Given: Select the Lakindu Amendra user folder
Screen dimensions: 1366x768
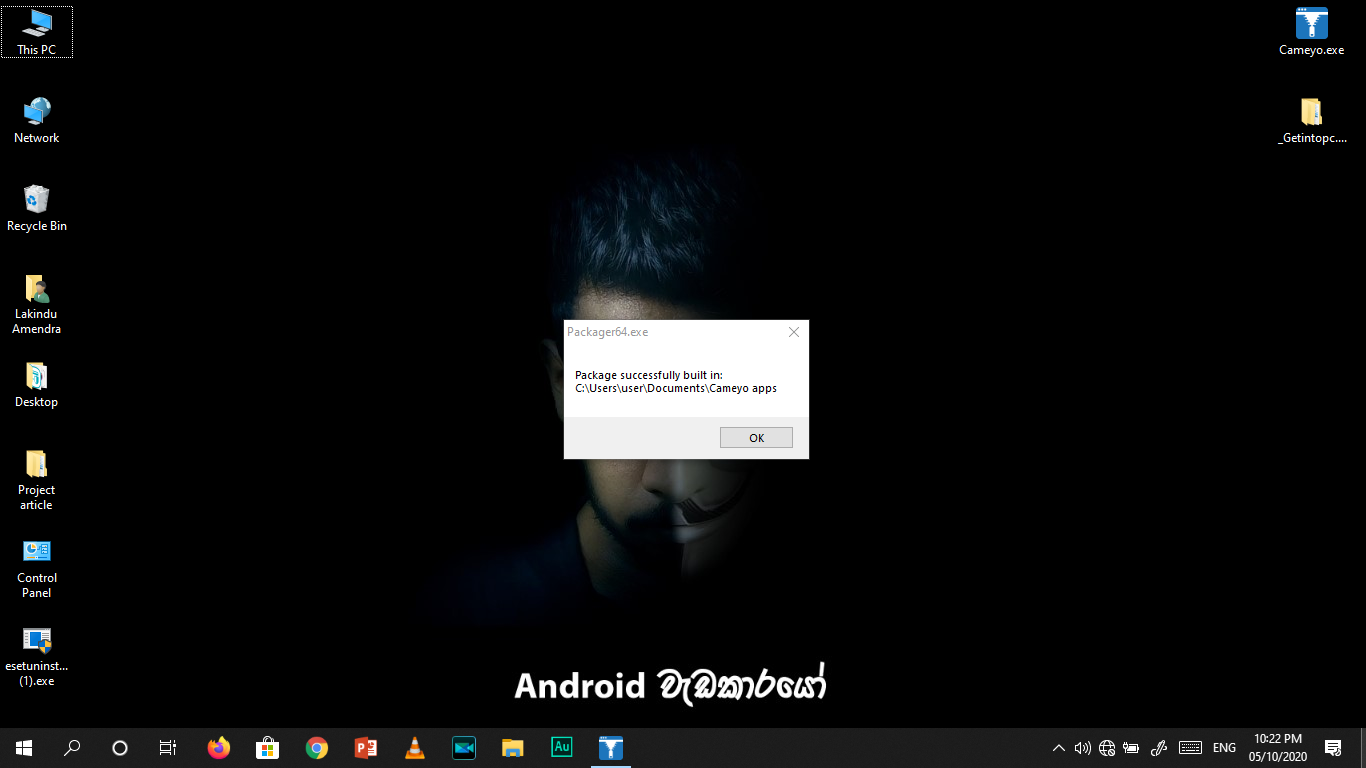Looking at the screenshot, I should 37,305.
